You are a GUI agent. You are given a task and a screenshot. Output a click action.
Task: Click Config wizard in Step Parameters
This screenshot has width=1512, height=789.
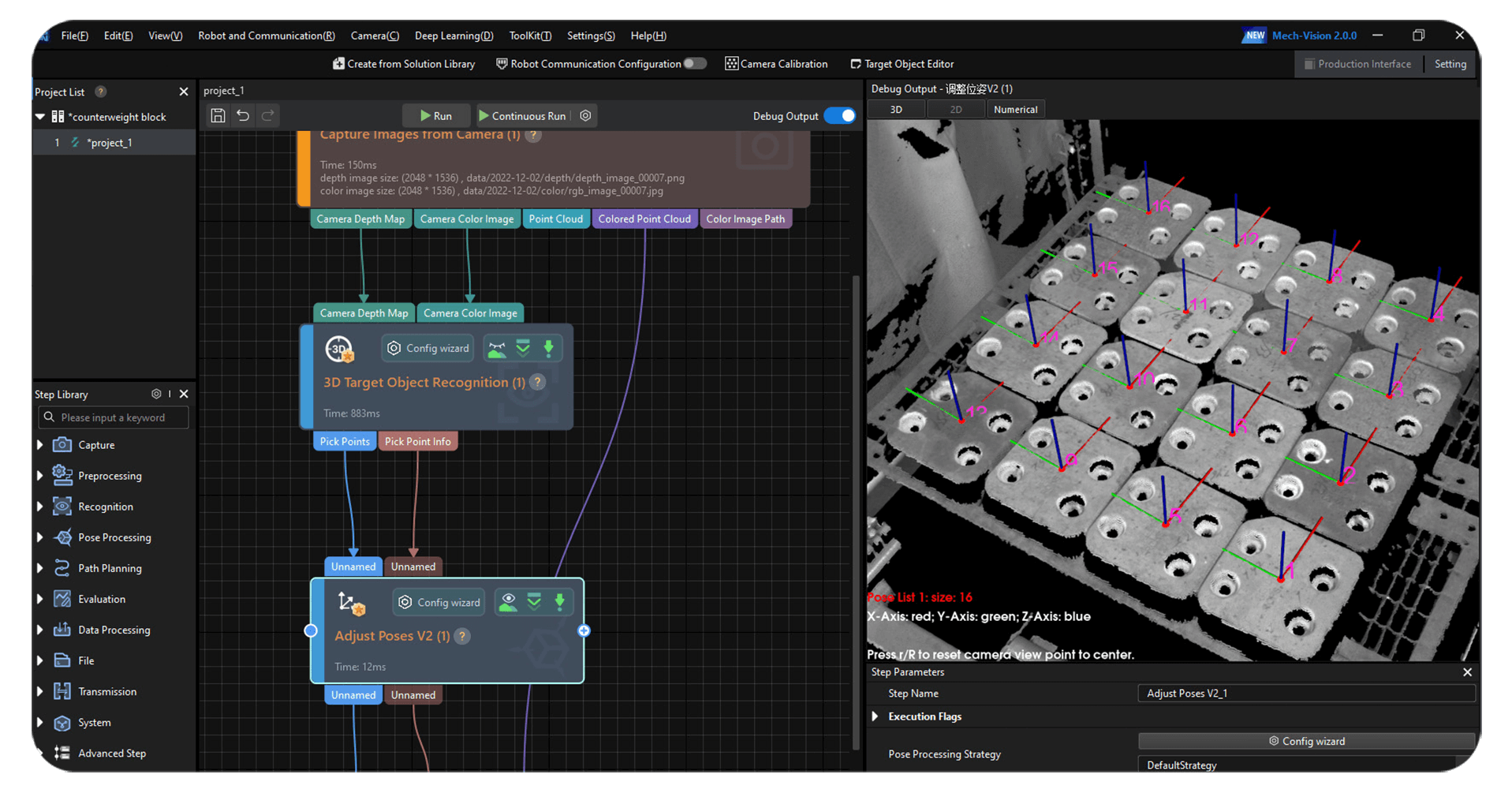(x=1306, y=741)
